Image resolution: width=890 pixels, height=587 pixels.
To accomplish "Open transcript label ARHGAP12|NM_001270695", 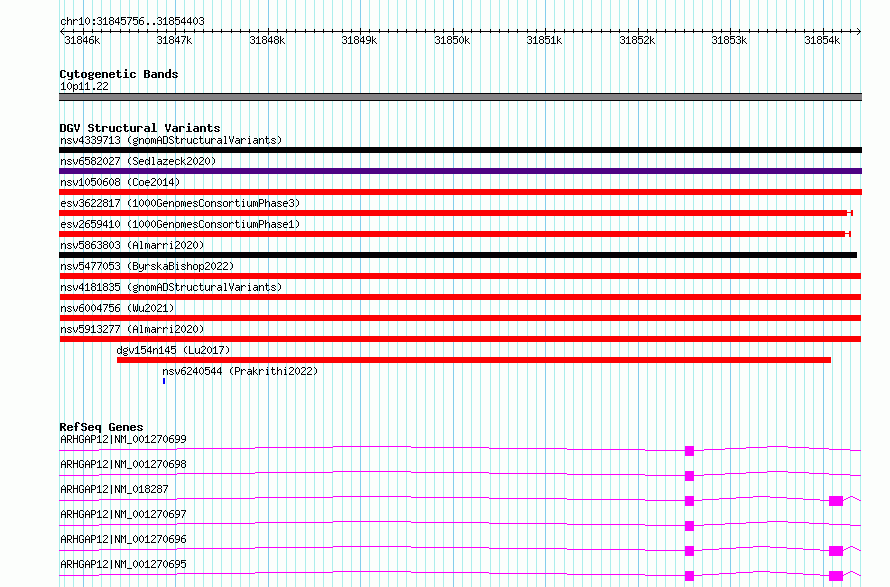I will [123, 564].
